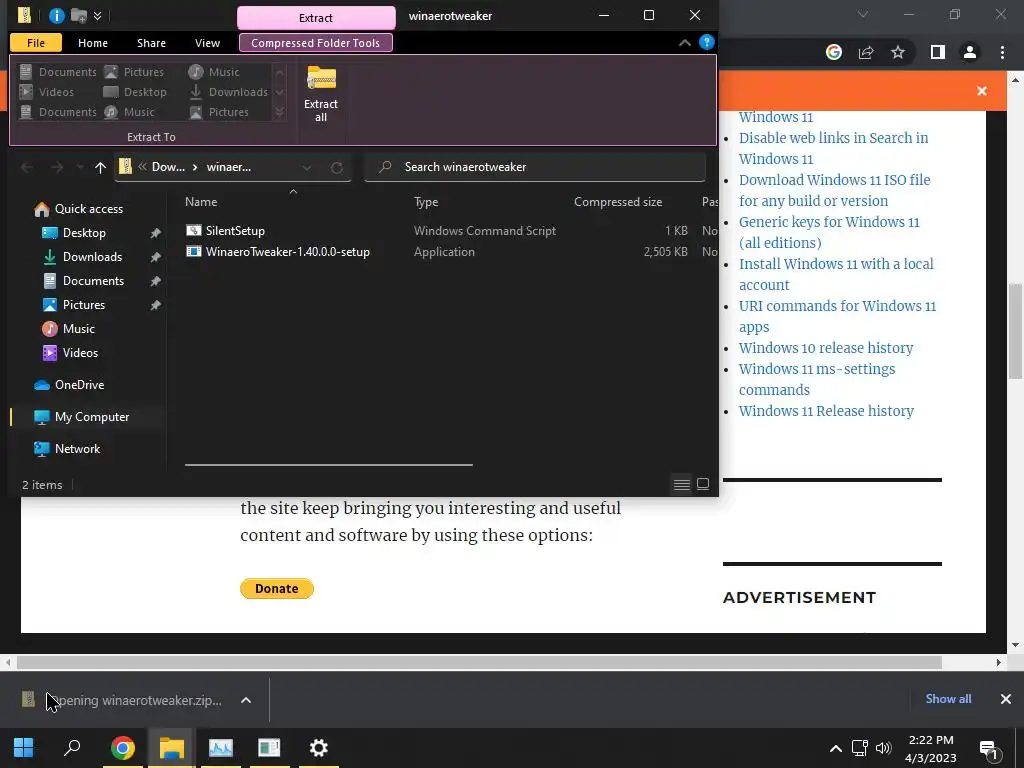Image resolution: width=1024 pixels, height=768 pixels.
Task: Click Chrome's share page icon
Action: click(866, 52)
